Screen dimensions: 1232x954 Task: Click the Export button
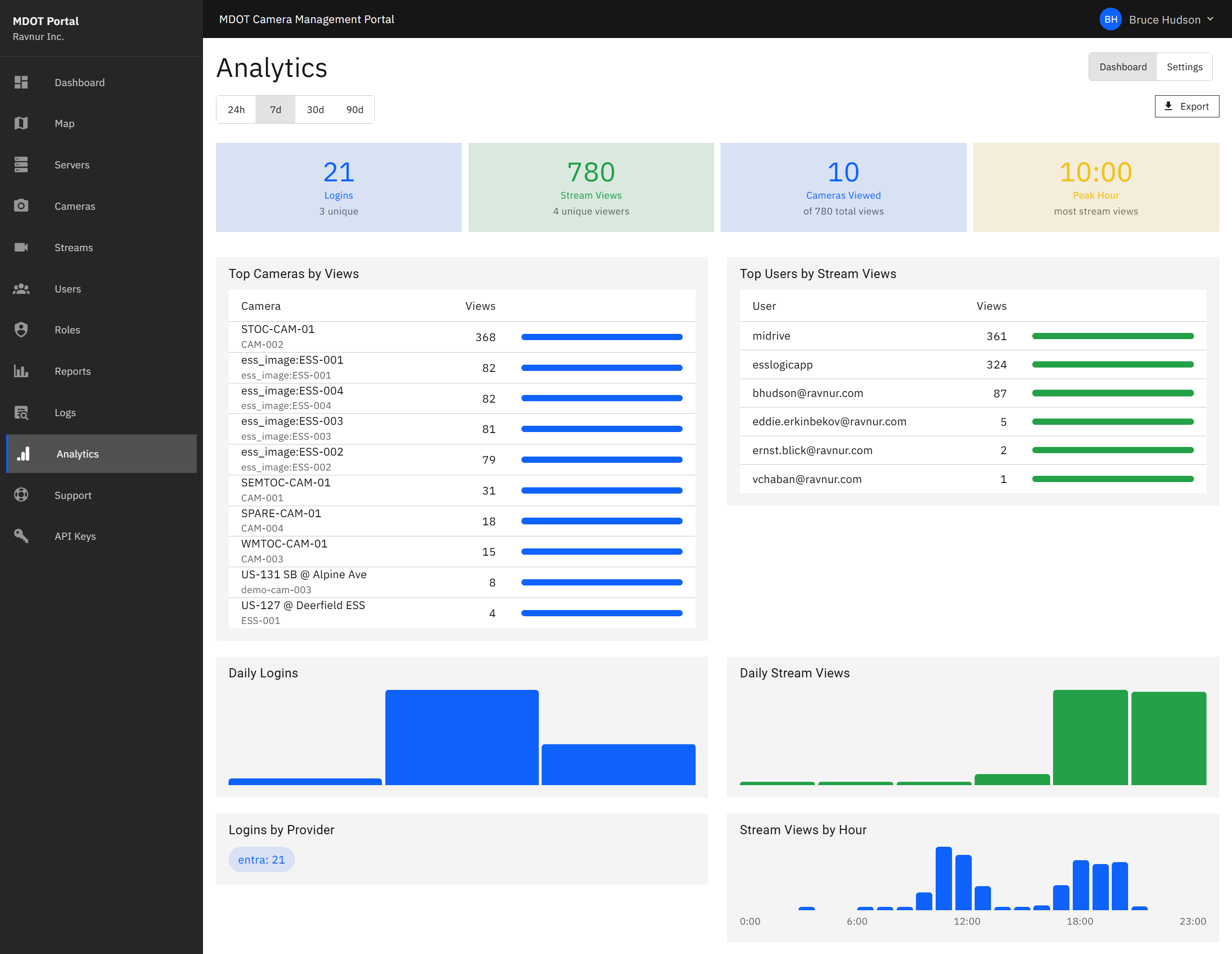[1186, 106]
